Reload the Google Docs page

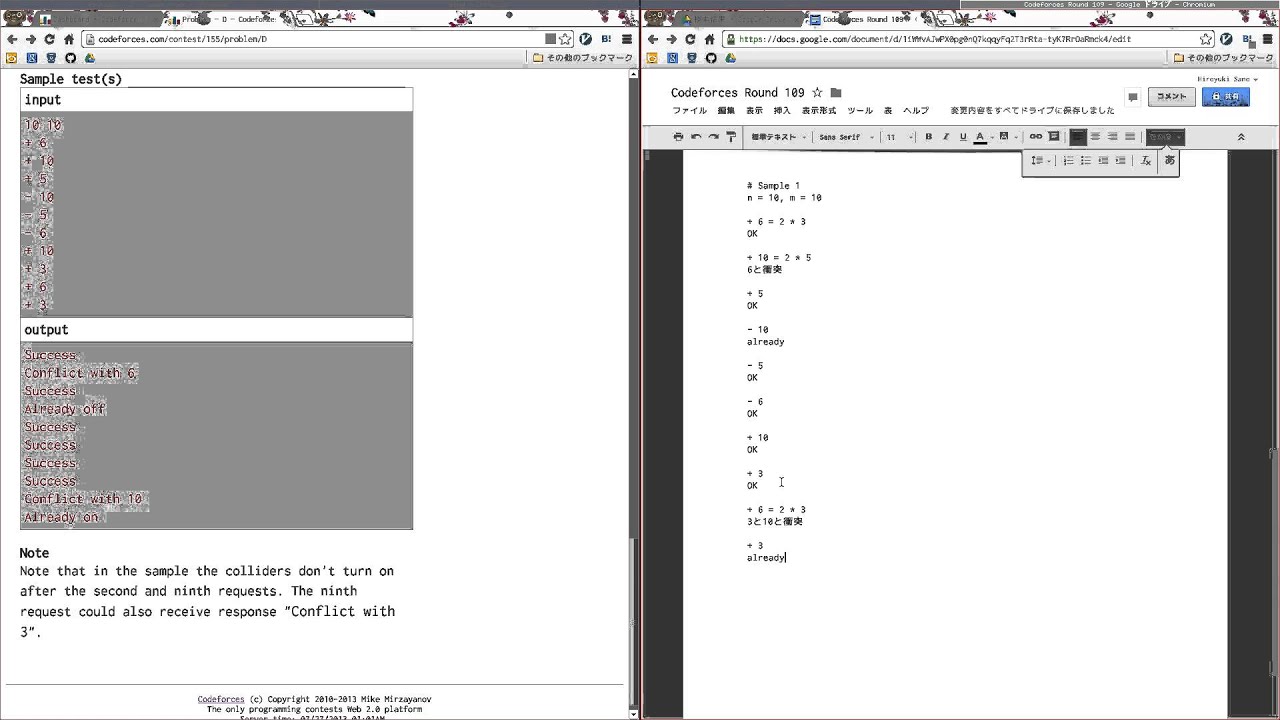tap(690, 39)
